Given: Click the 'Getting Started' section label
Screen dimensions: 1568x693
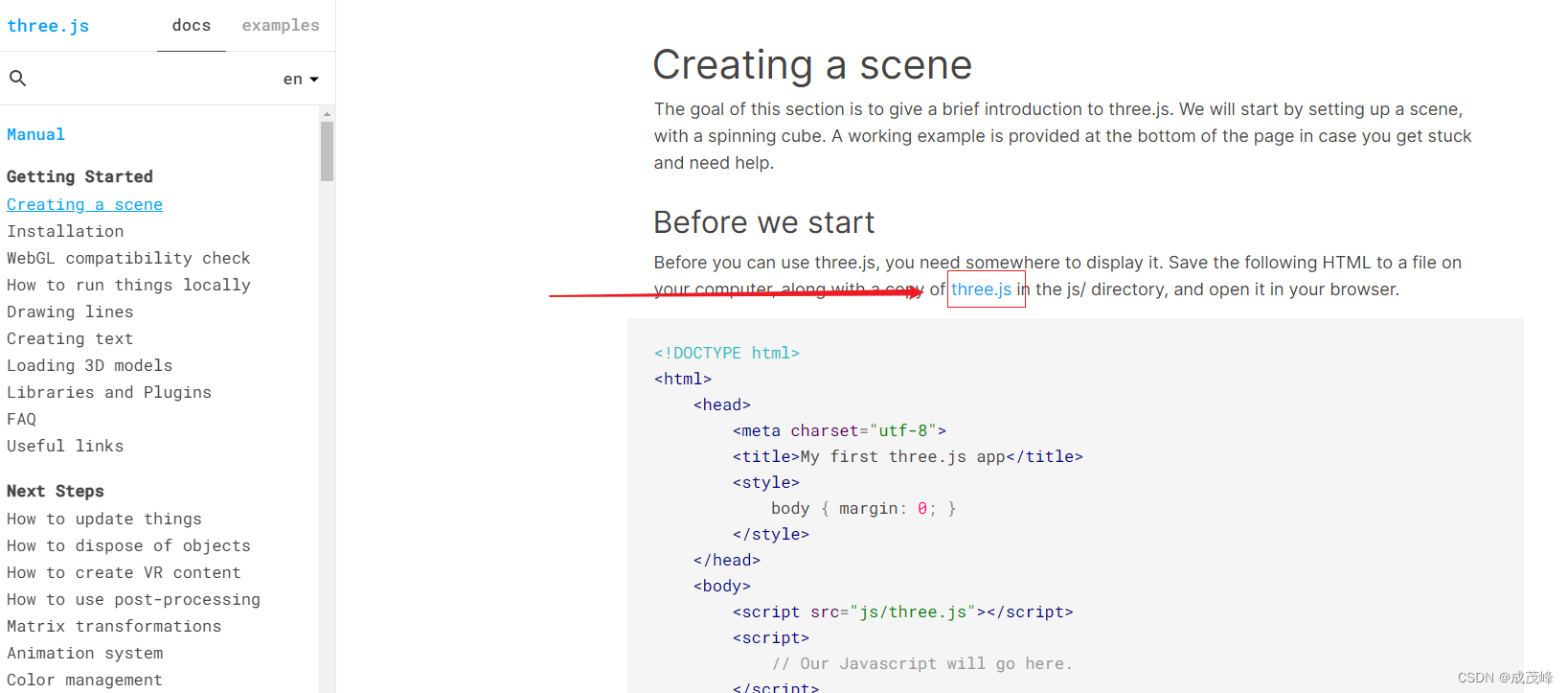Looking at the screenshot, I should pos(80,176).
